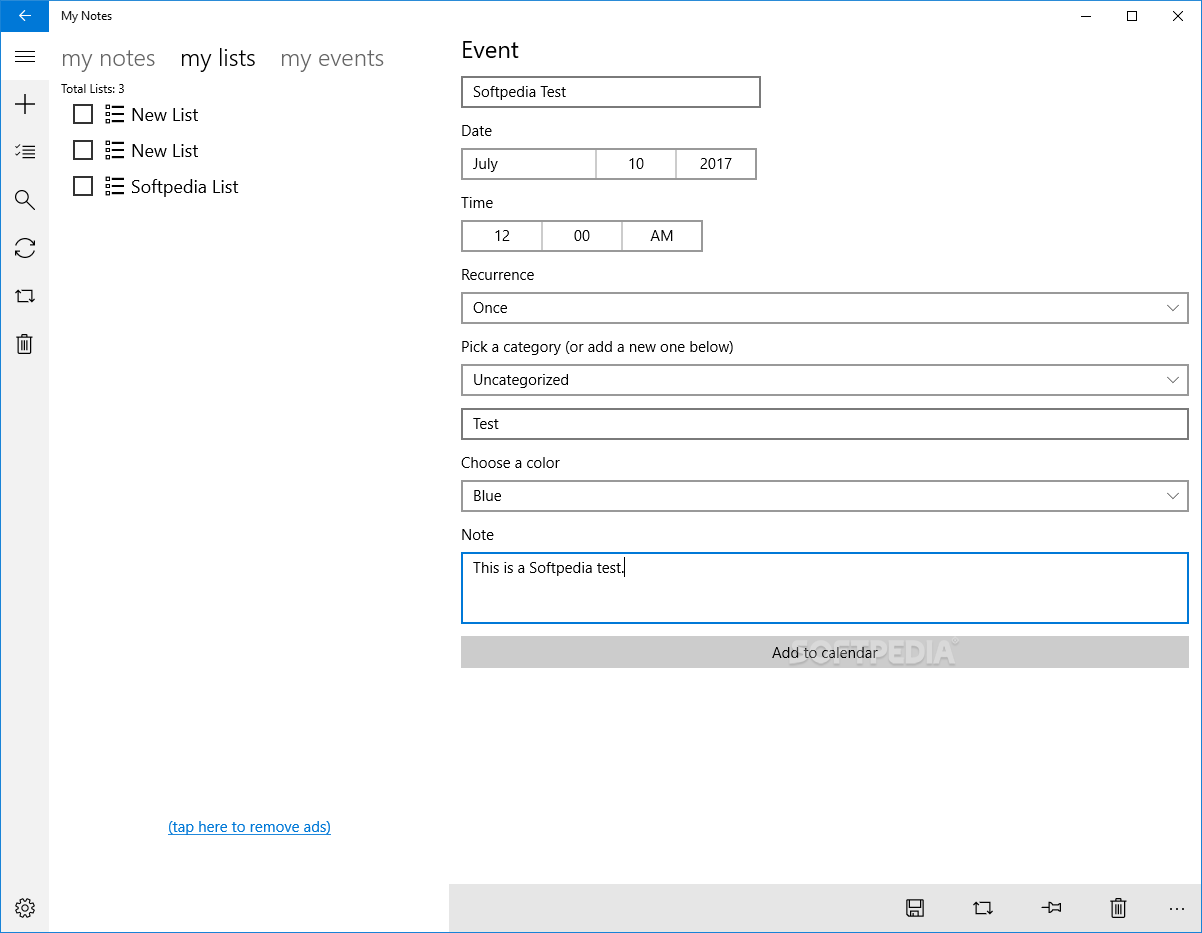
Task: Click the bottom bar repeat arrows icon
Action: point(983,908)
